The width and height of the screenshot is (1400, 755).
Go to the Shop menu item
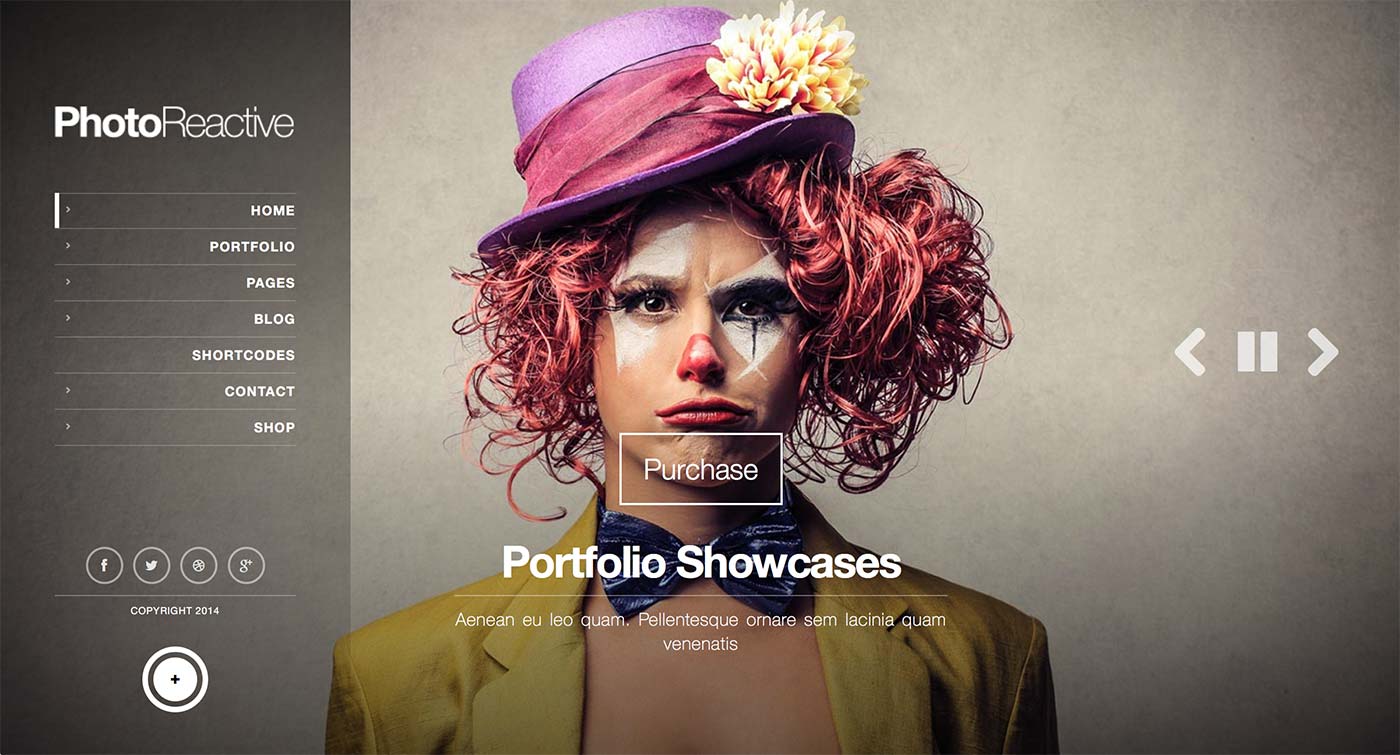coord(175,427)
